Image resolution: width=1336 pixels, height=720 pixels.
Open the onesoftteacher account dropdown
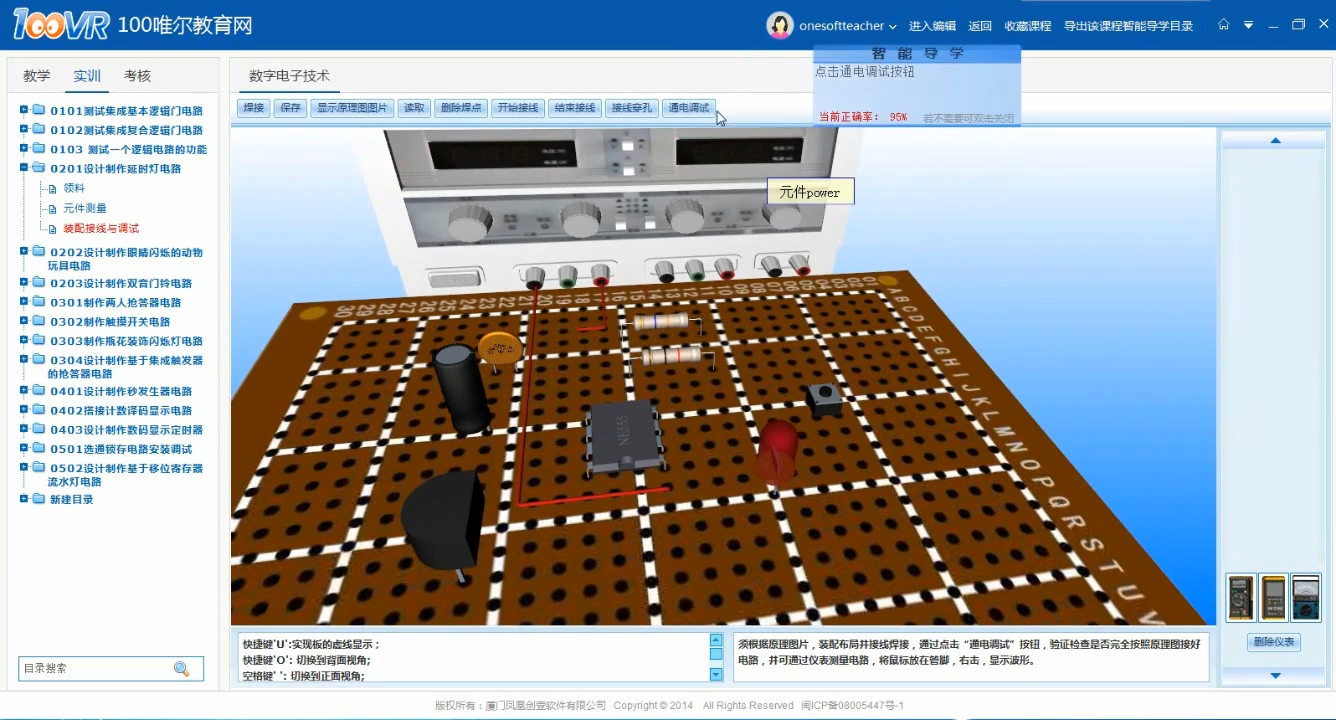click(892, 27)
